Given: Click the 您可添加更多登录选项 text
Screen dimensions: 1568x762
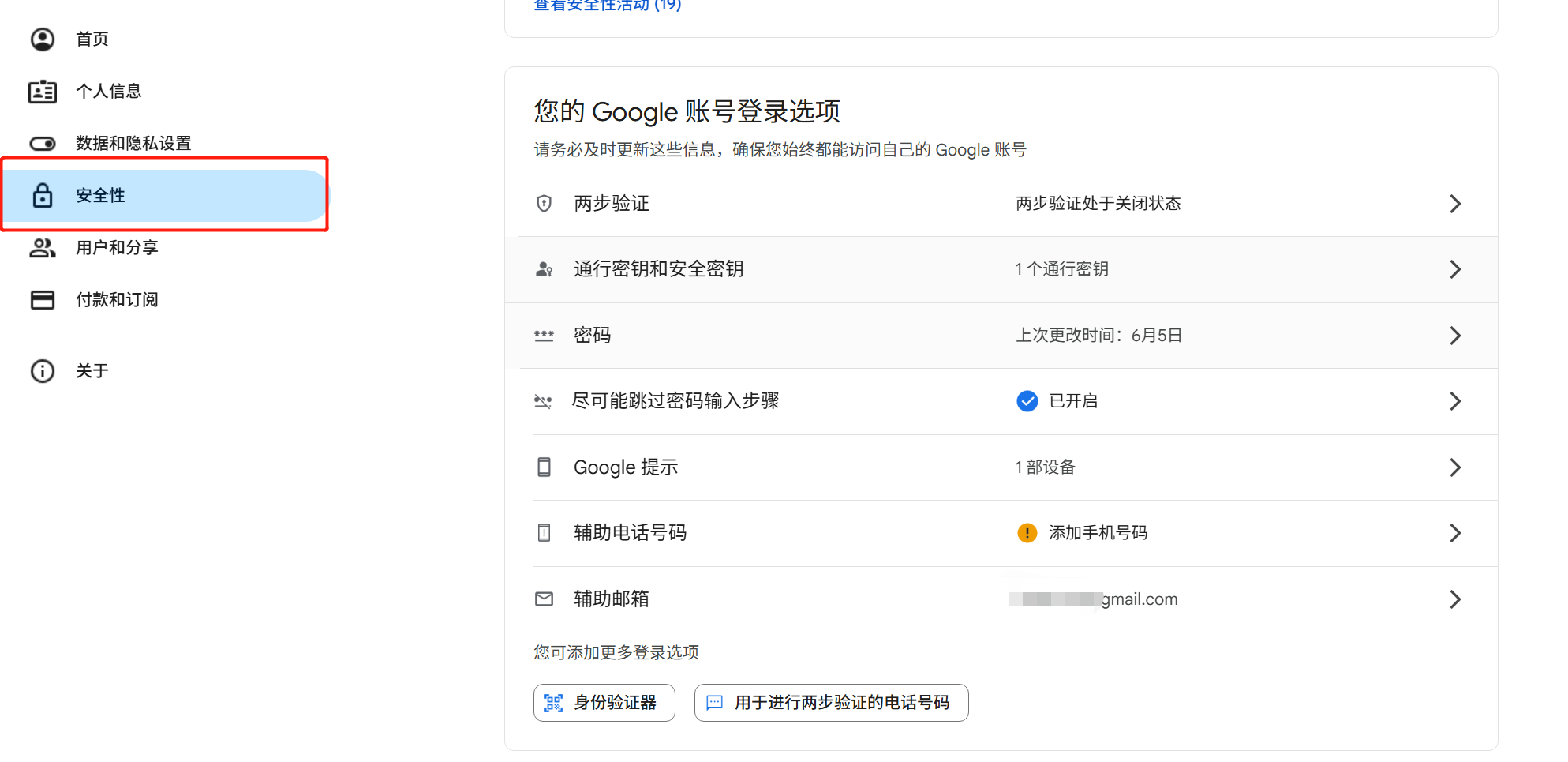Looking at the screenshot, I should pos(616,653).
